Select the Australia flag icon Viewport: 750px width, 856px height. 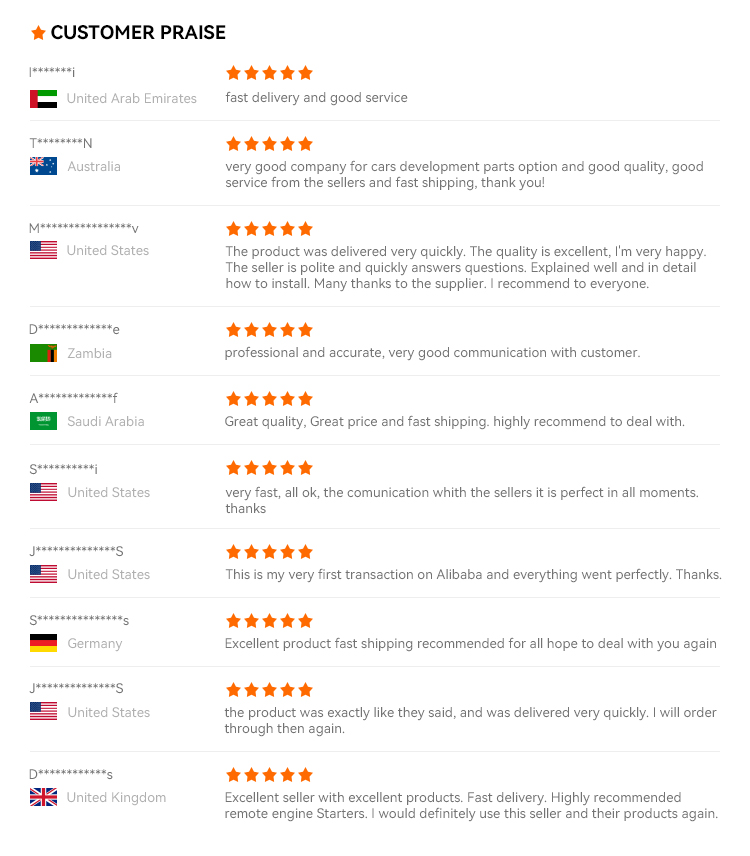click(x=43, y=166)
